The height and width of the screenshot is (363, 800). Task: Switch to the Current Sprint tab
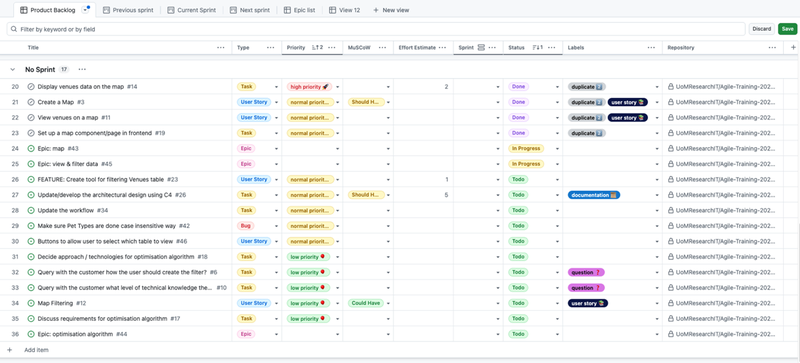pos(192,10)
